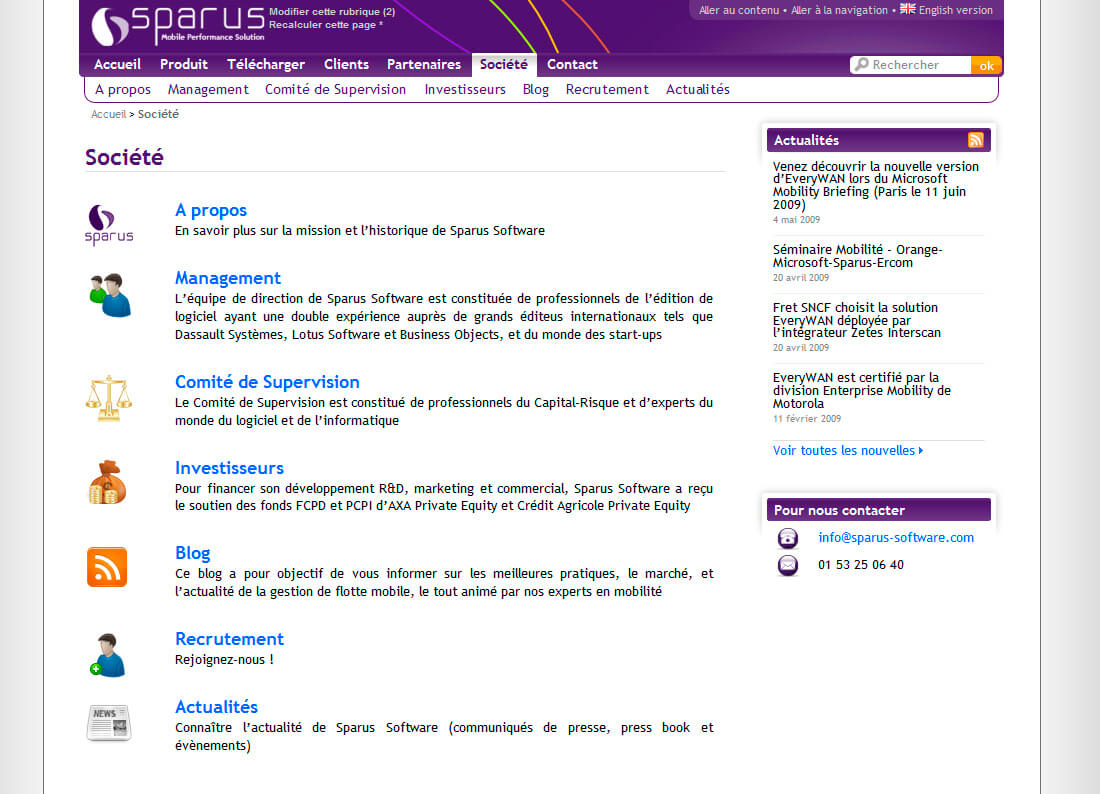1100x794 pixels.
Task: Open Management in the sub-navigation bar
Action: click(x=208, y=90)
